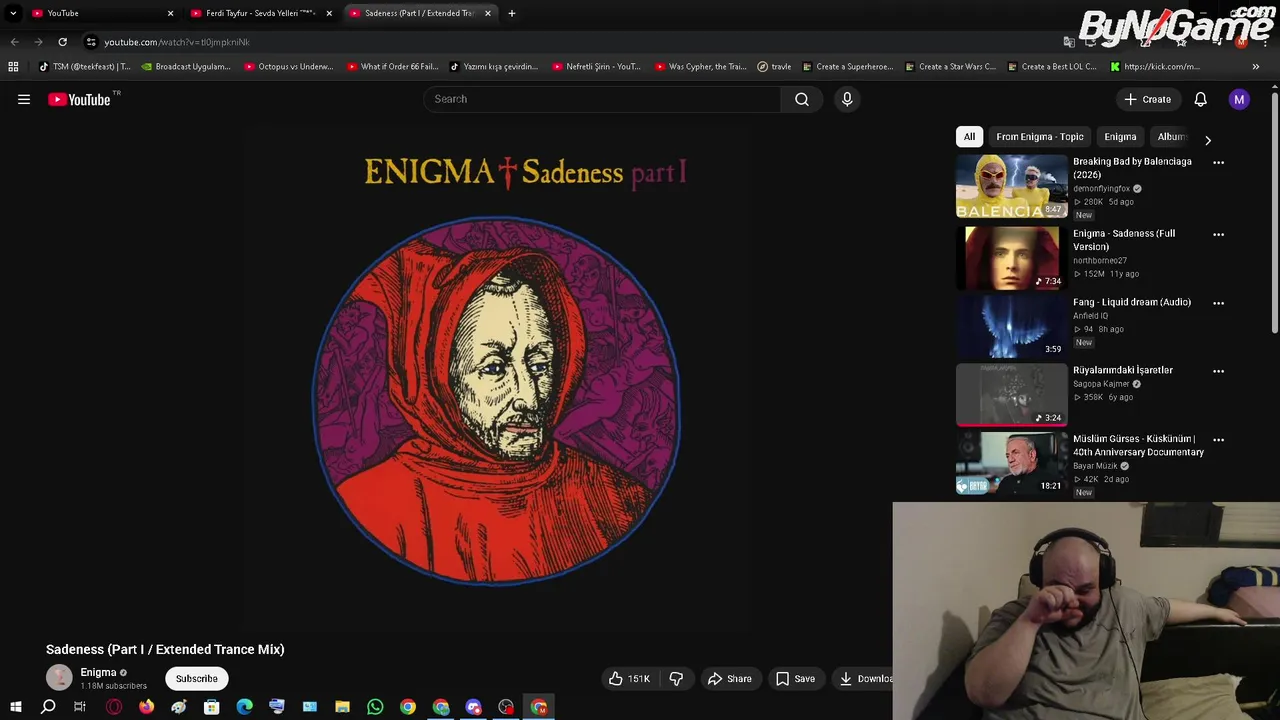This screenshot has width=1280, height=720.
Task: Download the Sadeness video
Action: pos(864,679)
